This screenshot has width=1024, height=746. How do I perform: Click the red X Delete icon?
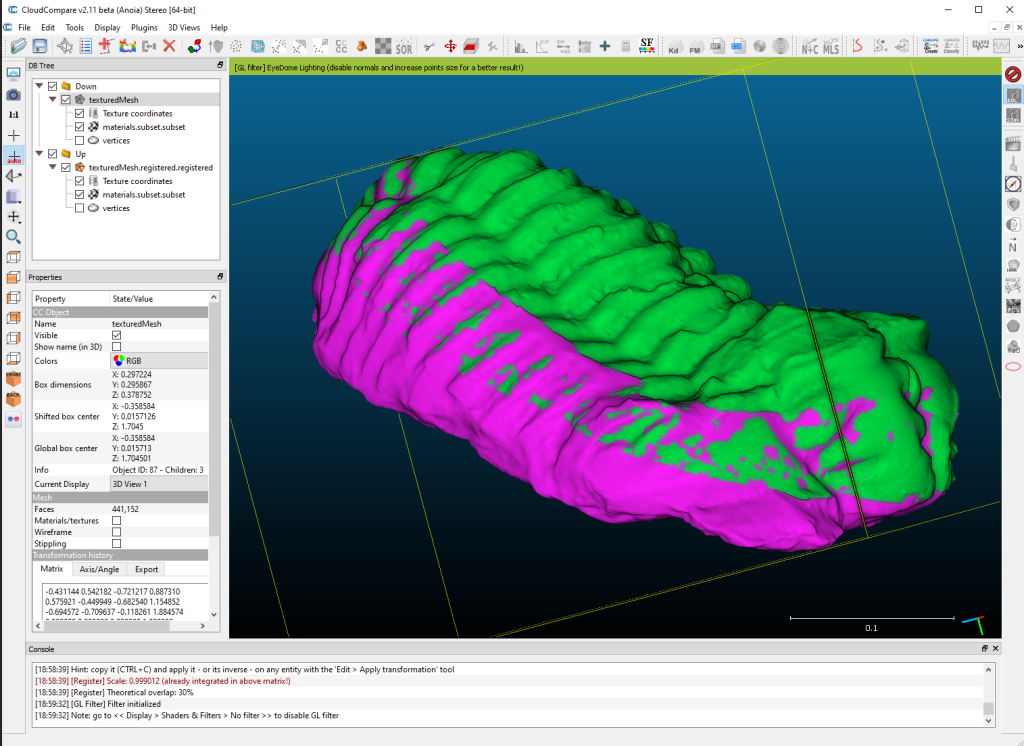[x=170, y=46]
